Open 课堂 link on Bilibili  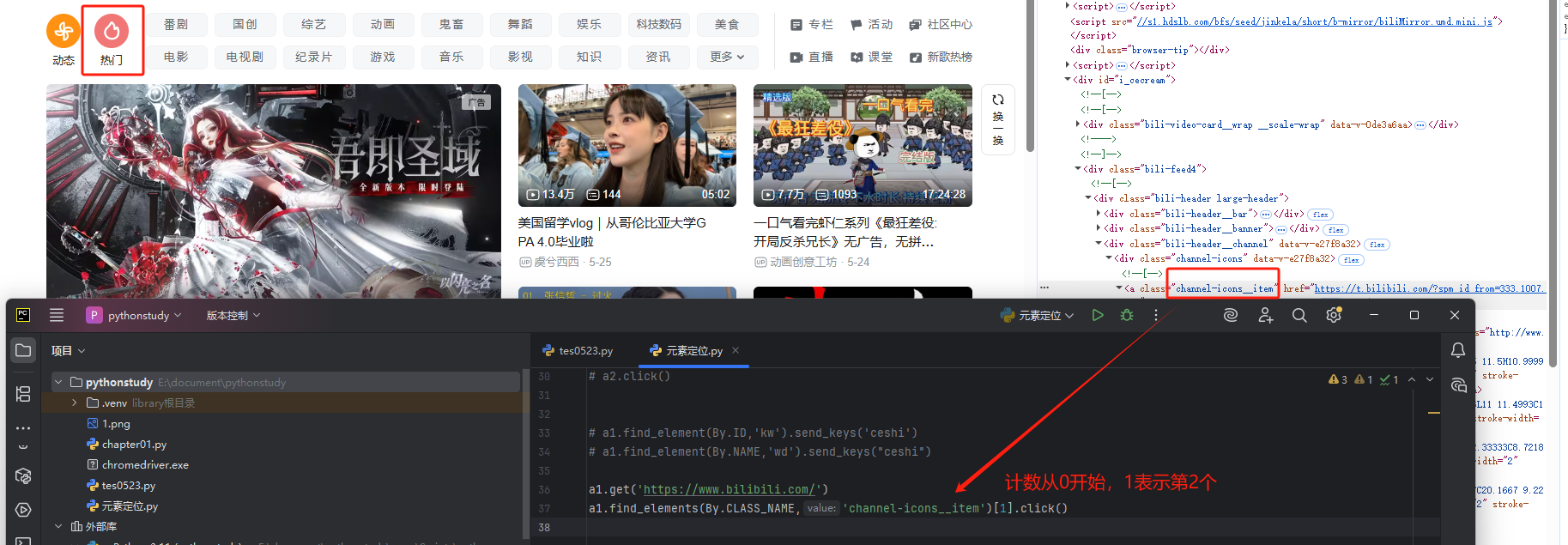point(871,57)
